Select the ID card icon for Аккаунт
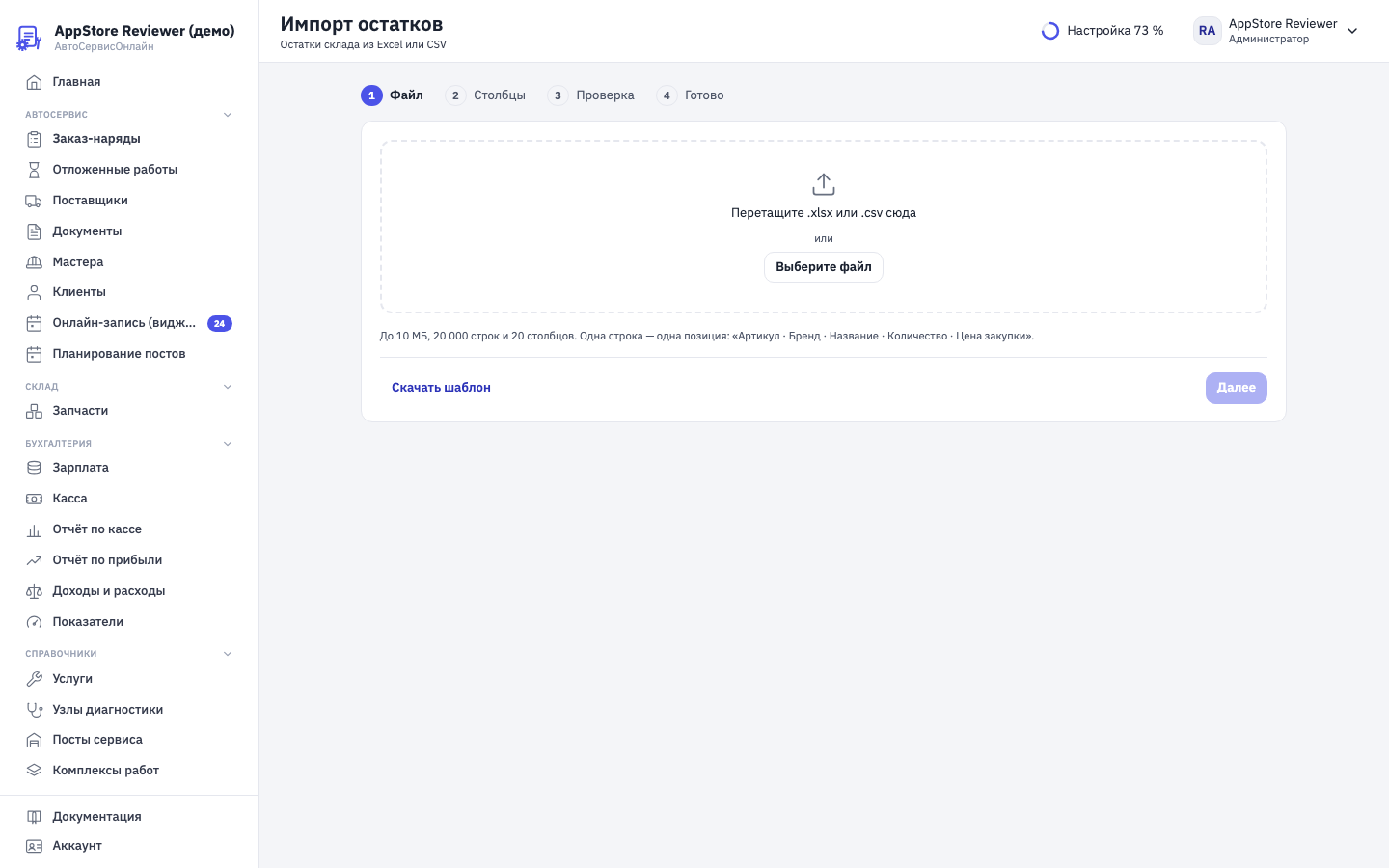The width and height of the screenshot is (1389, 868). [x=34, y=846]
